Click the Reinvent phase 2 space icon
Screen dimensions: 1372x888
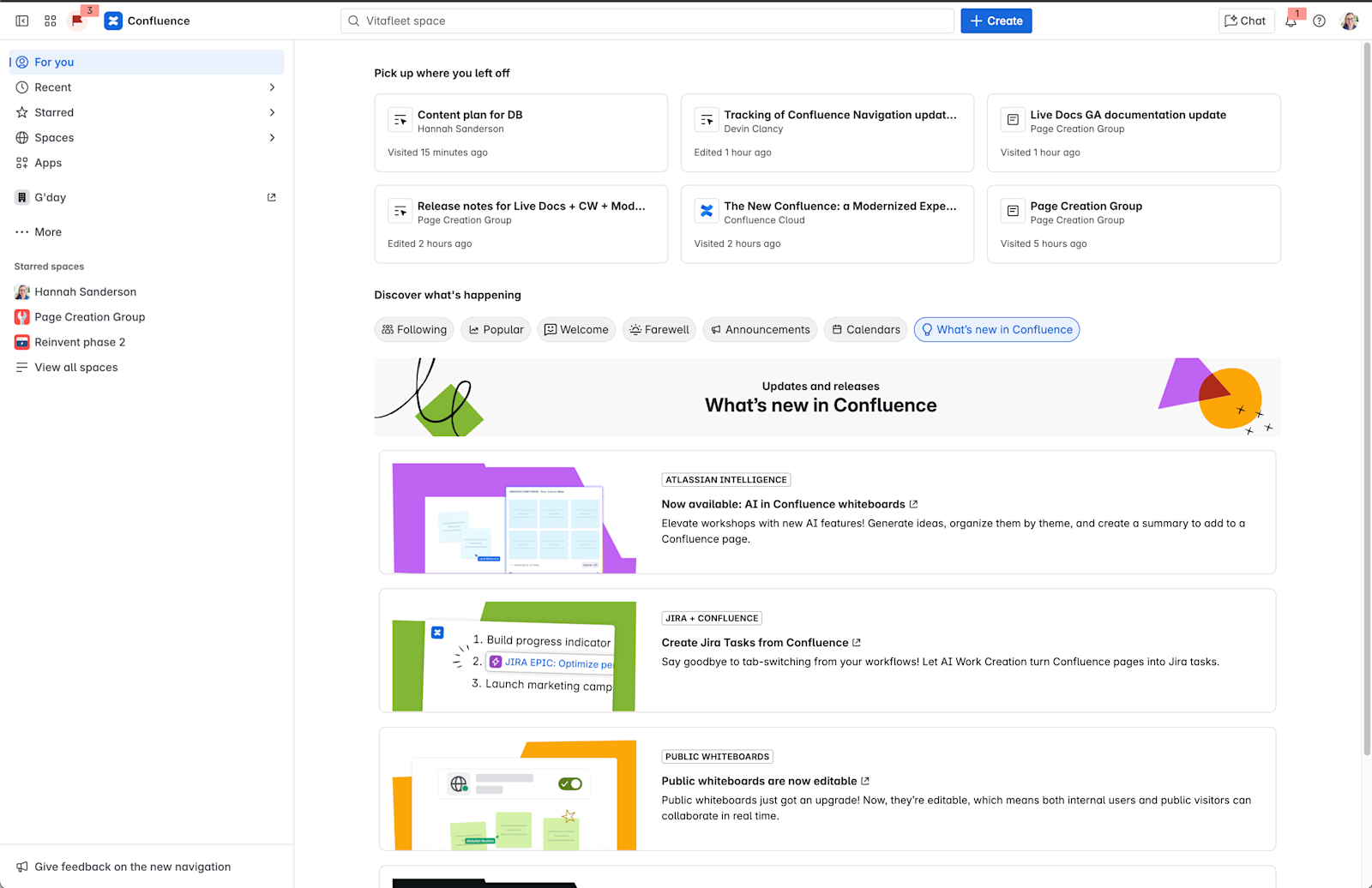(22, 342)
